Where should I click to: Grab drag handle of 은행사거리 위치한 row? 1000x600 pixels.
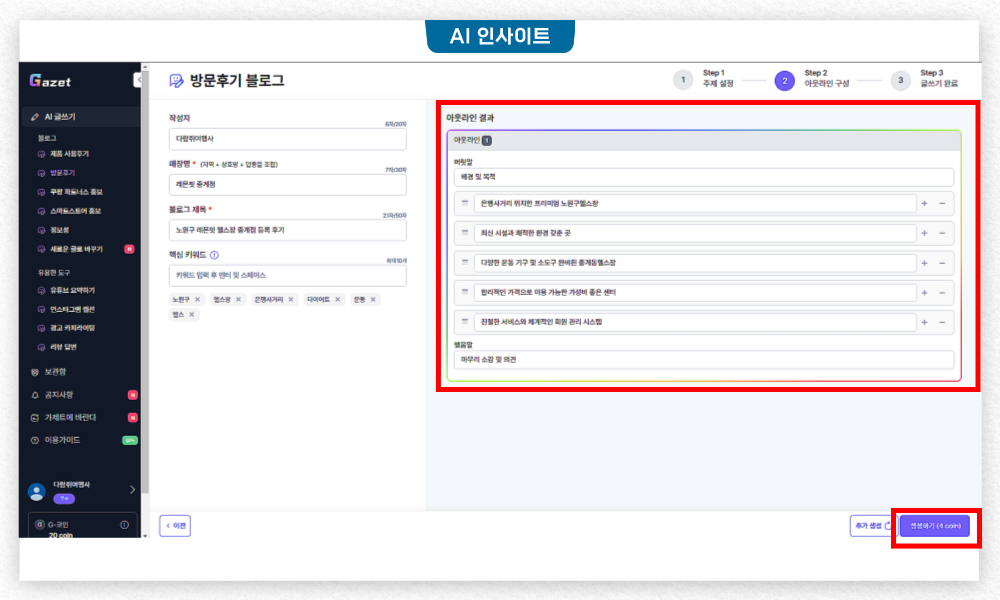[x=465, y=203]
